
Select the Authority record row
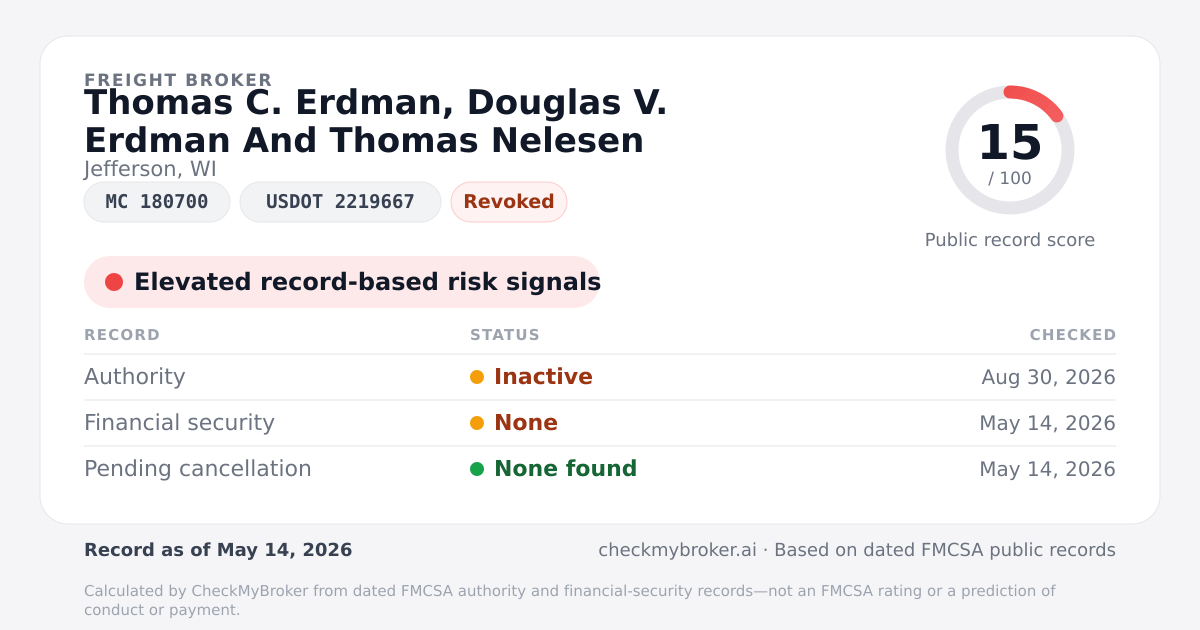[x=600, y=377]
